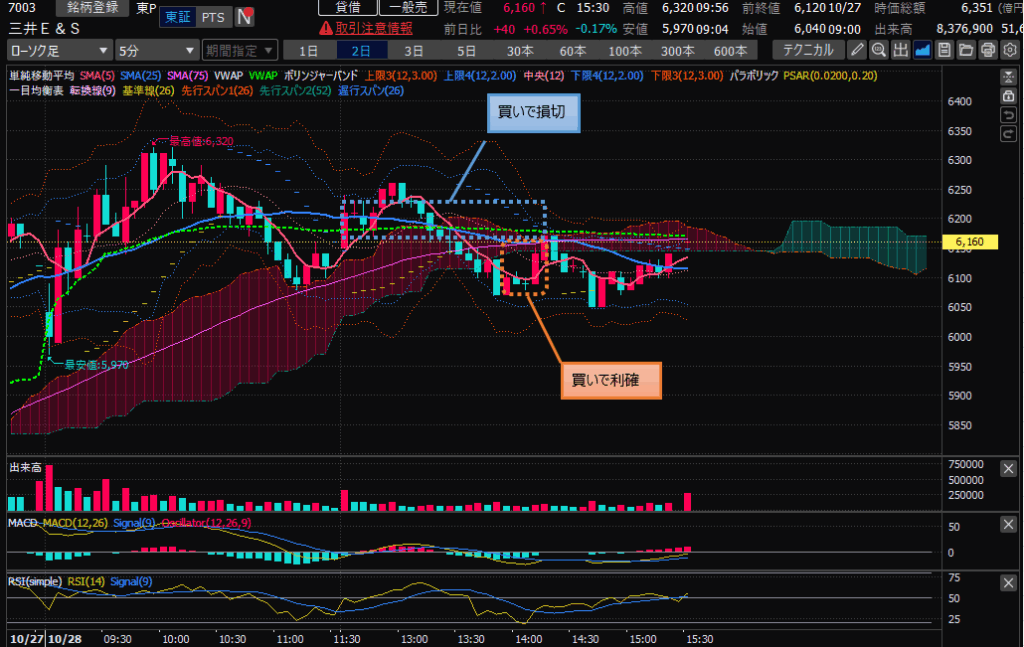Click the padlock lock icon beside price axis
This screenshot has width=1024, height=647.
[1009, 96]
